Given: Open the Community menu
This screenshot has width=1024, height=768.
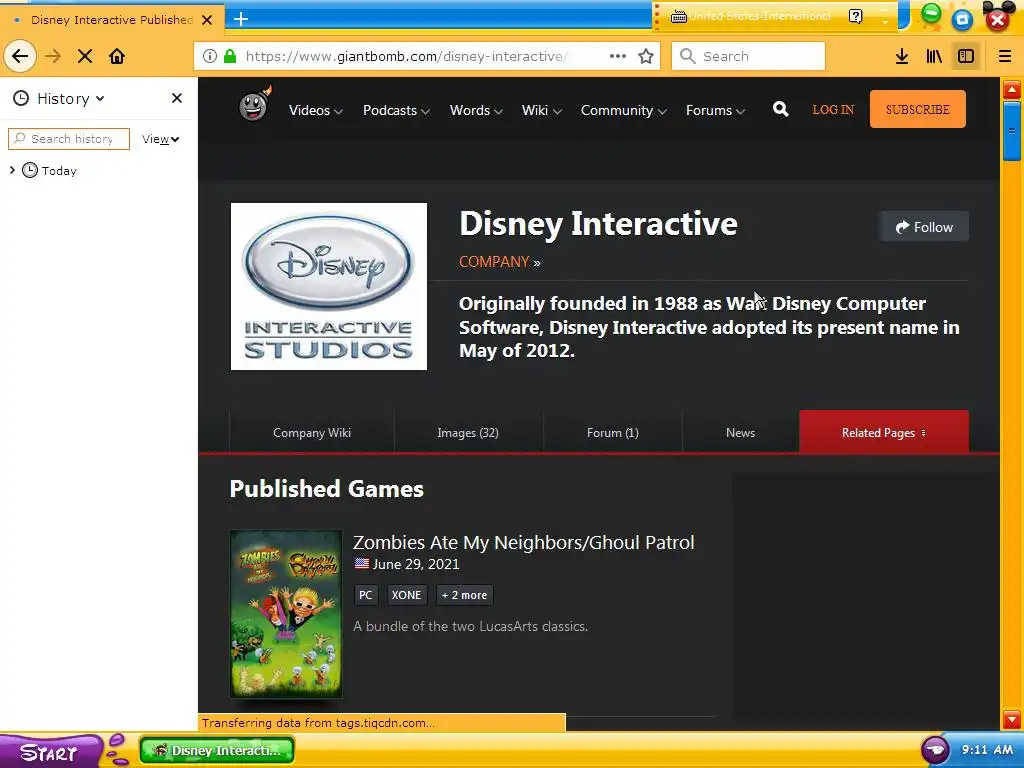Looking at the screenshot, I should (624, 110).
